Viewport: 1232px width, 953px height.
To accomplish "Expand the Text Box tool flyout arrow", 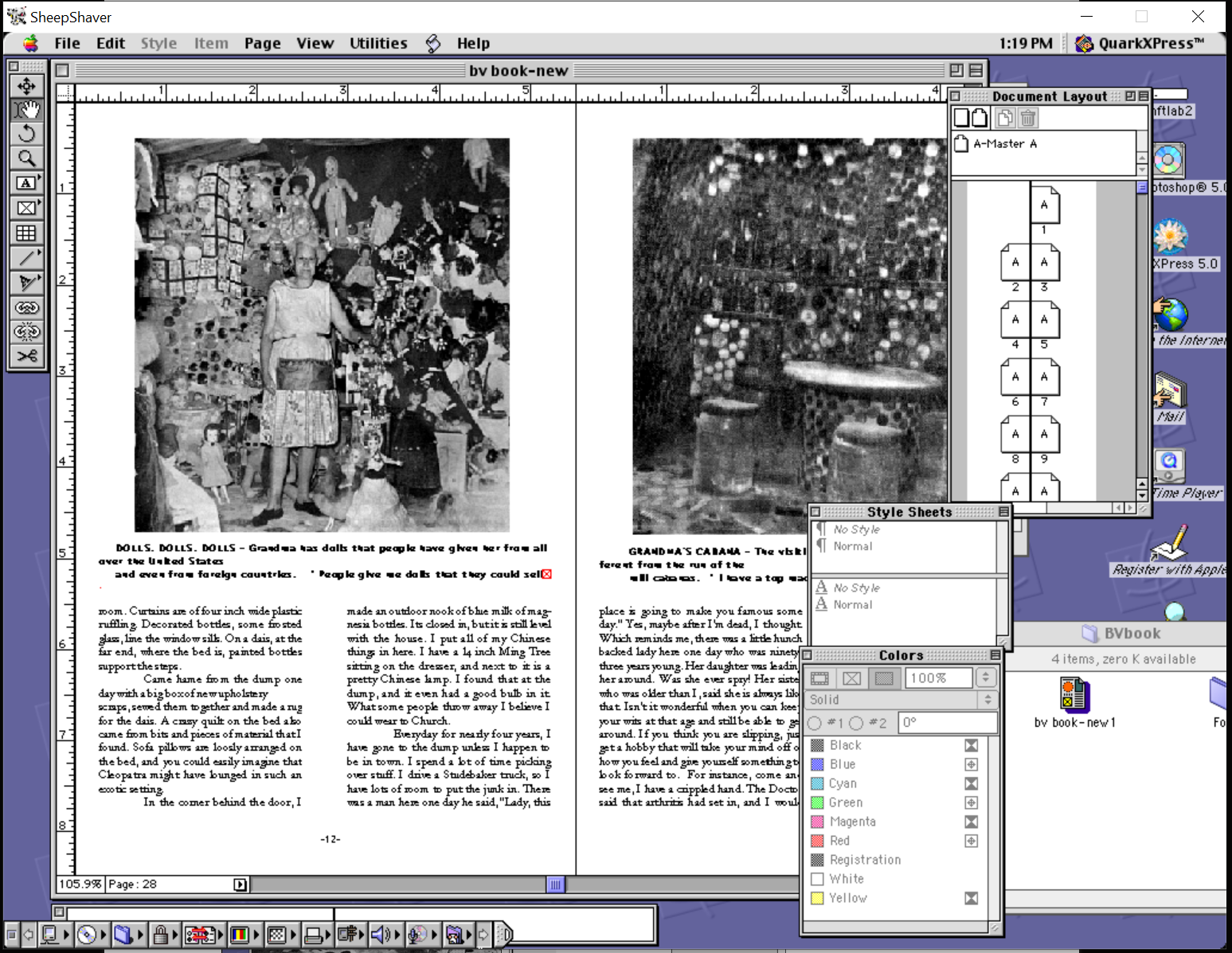I will tap(39, 177).
